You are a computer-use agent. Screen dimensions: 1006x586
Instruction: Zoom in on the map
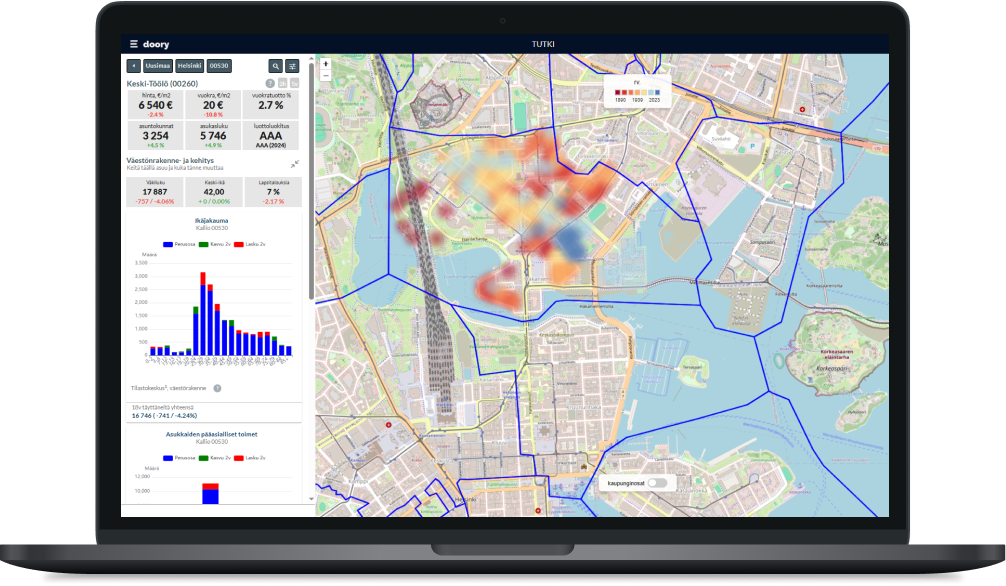coord(325,63)
